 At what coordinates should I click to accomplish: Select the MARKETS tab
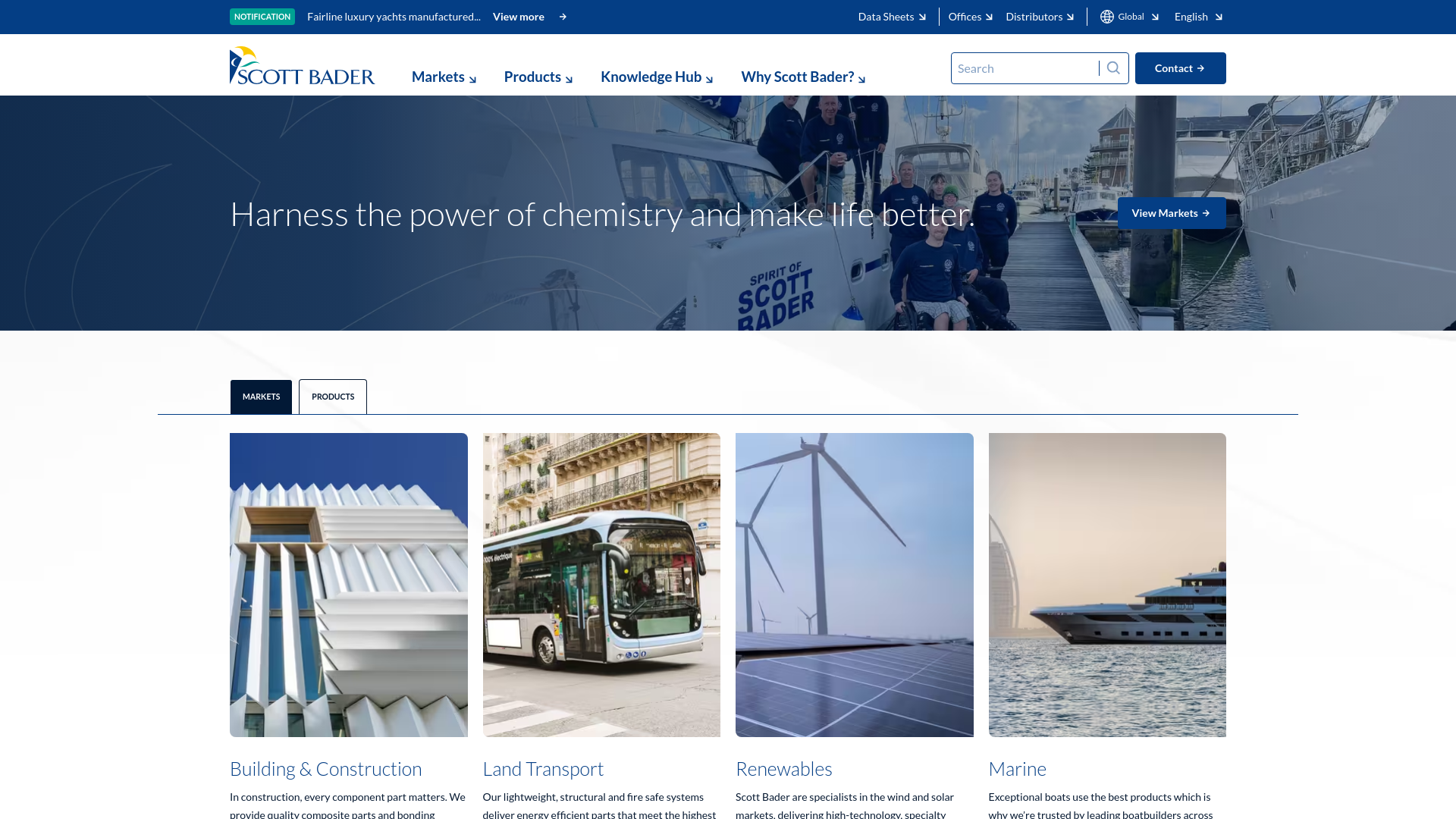261,397
